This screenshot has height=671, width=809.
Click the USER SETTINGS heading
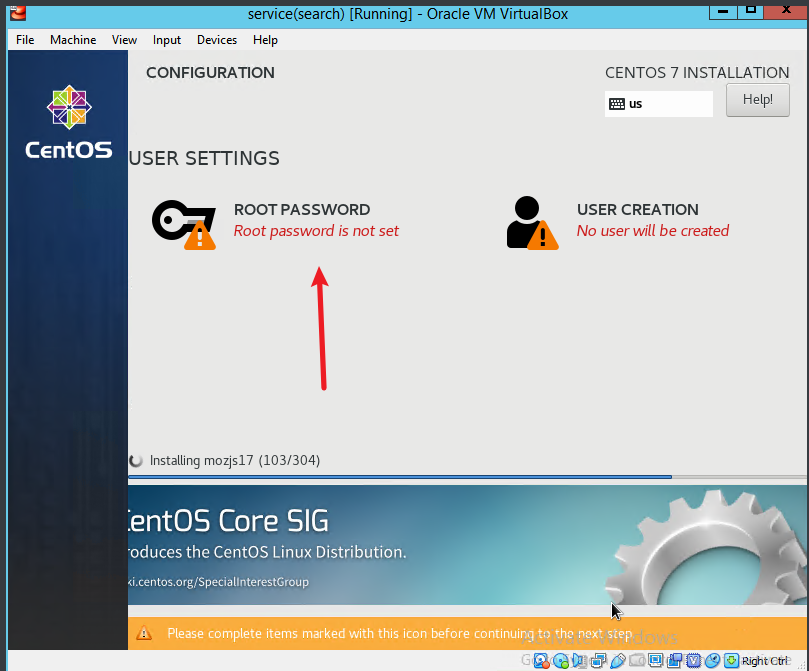204,158
